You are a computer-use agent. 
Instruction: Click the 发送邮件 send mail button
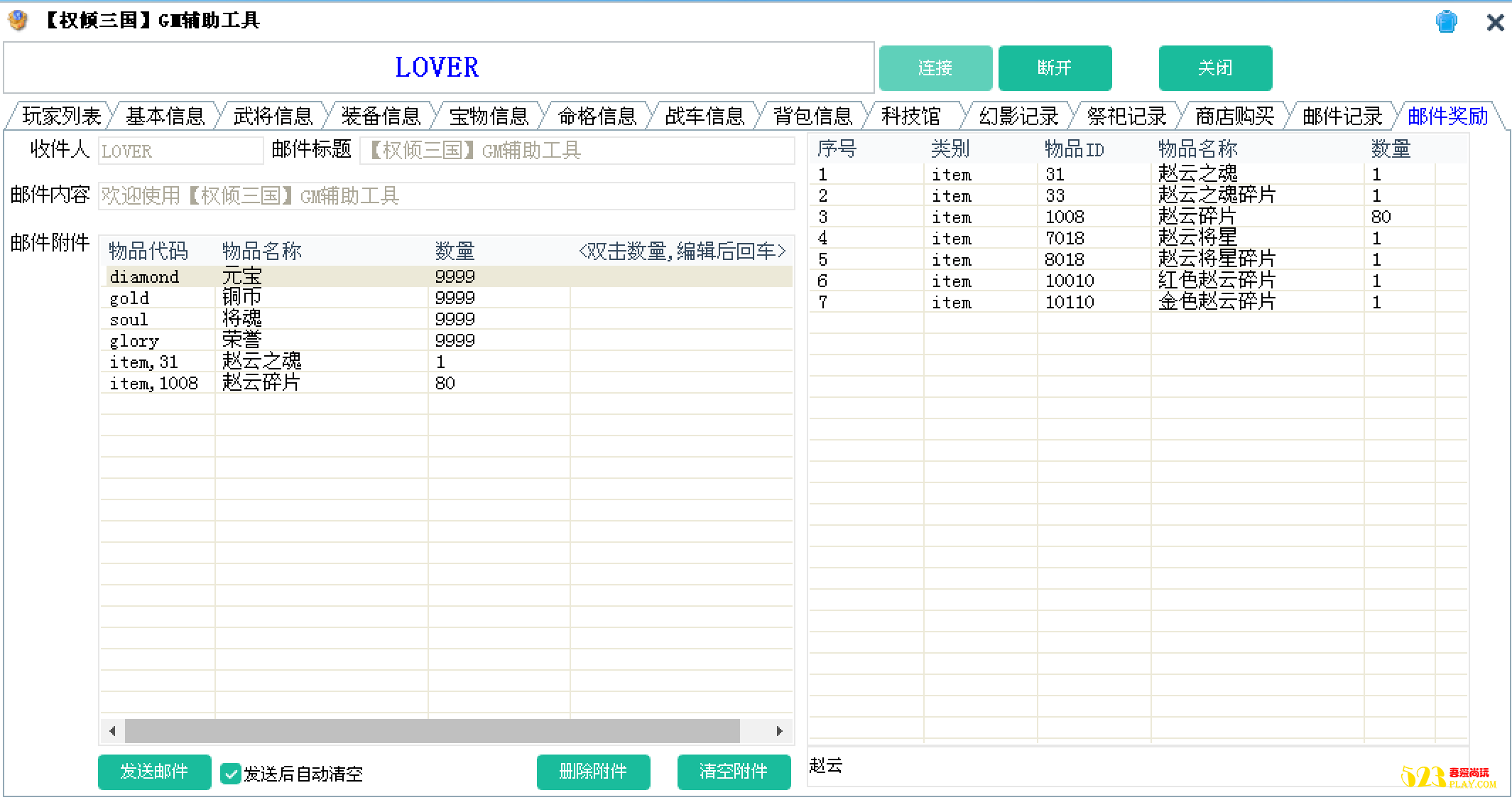[154, 772]
